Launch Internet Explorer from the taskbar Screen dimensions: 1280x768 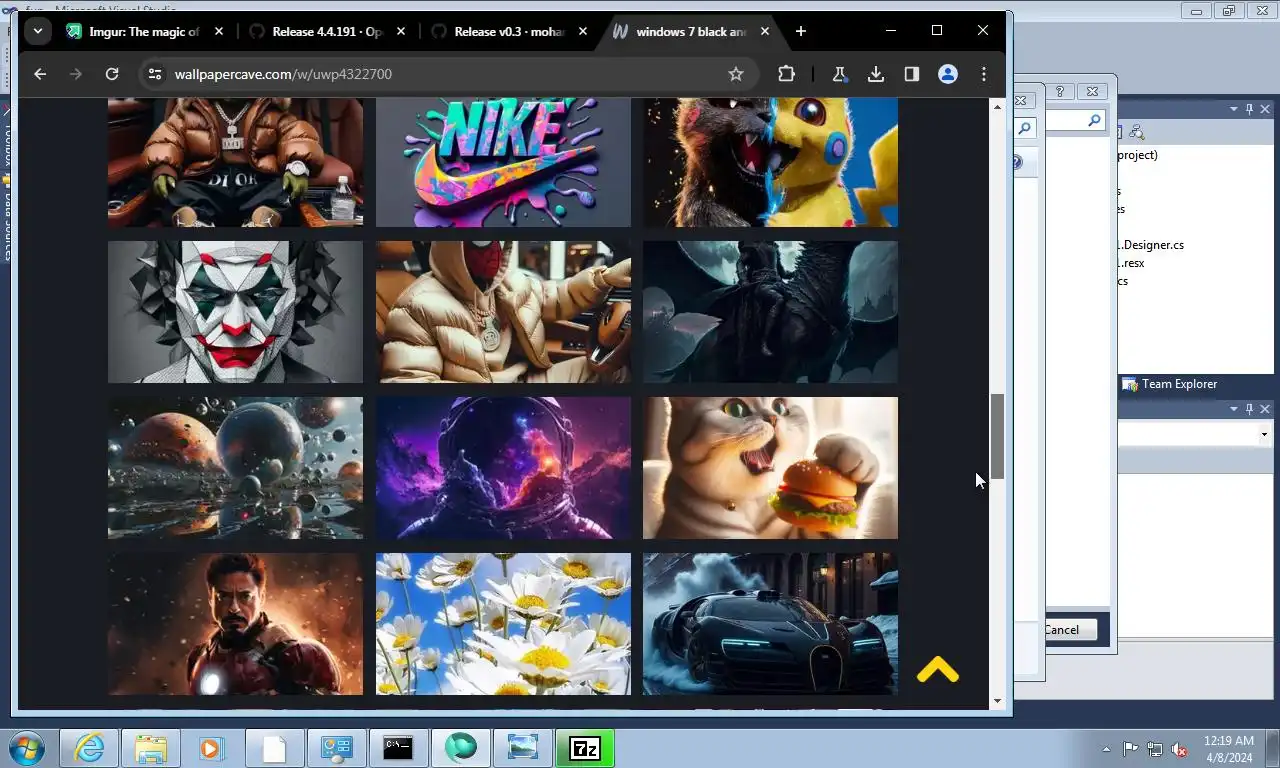coord(89,748)
